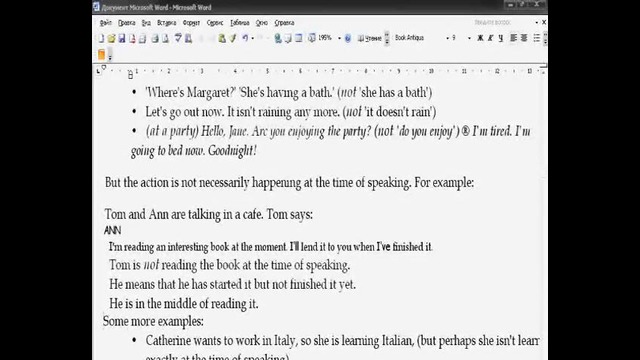The width and height of the screenshot is (640, 360).
Task: Click the text 'Some more examples:'
Action: pos(153,322)
